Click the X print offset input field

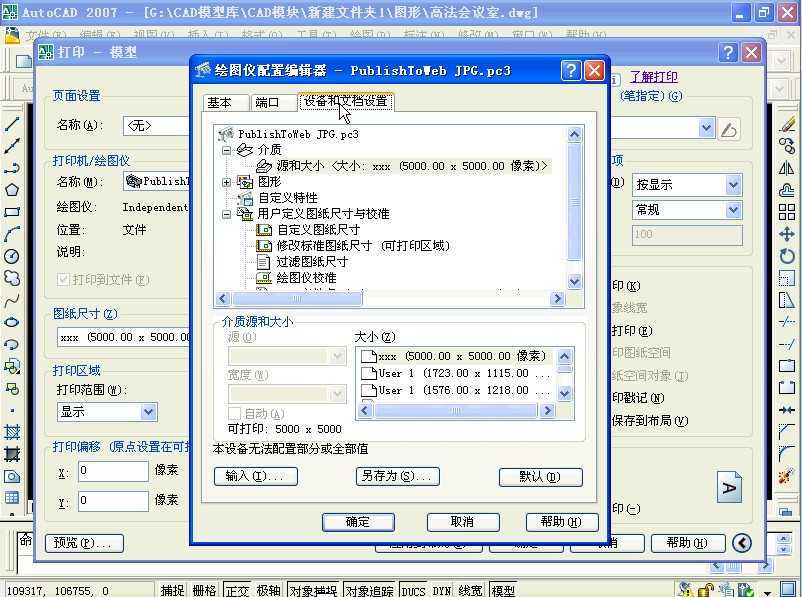pyautogui.click(x=114, y=471)
